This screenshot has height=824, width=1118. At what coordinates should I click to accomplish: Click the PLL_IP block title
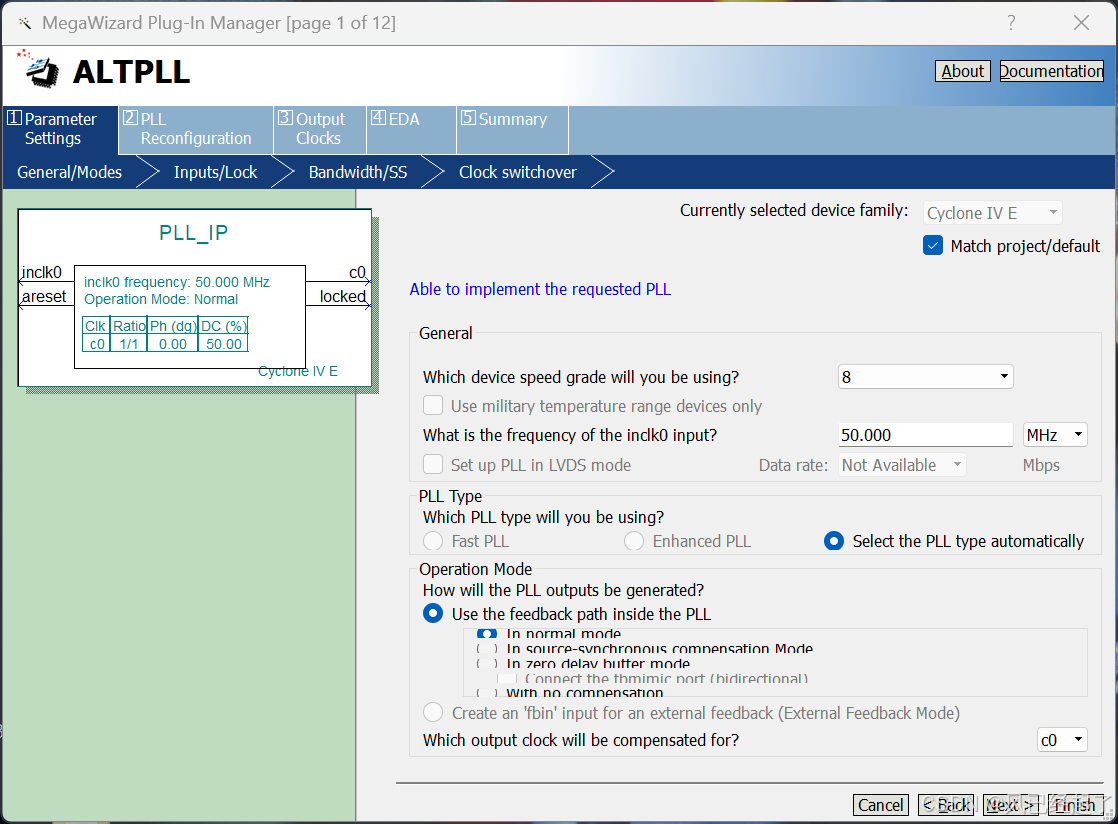(193, 233)
